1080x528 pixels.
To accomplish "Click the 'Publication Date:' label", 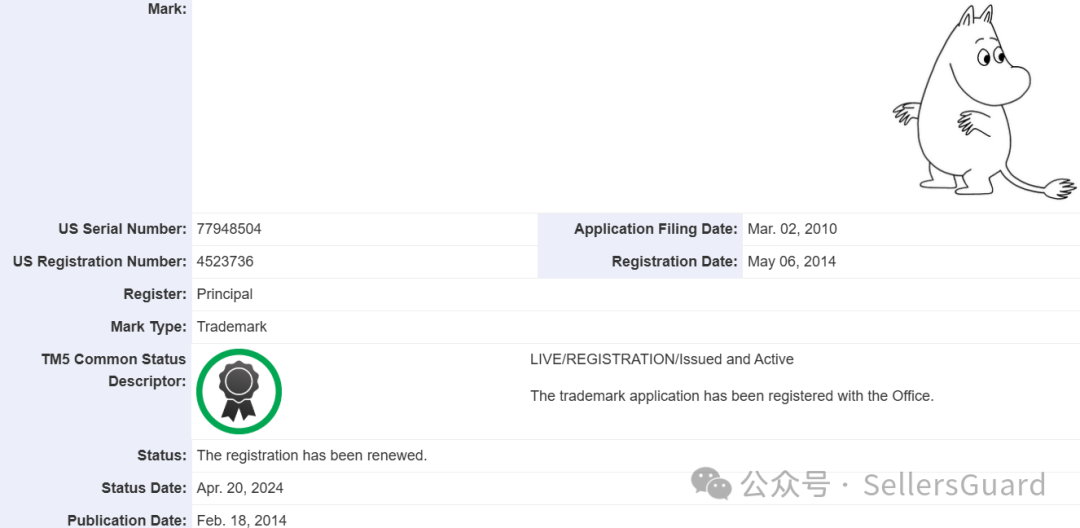I will point(127,520).
